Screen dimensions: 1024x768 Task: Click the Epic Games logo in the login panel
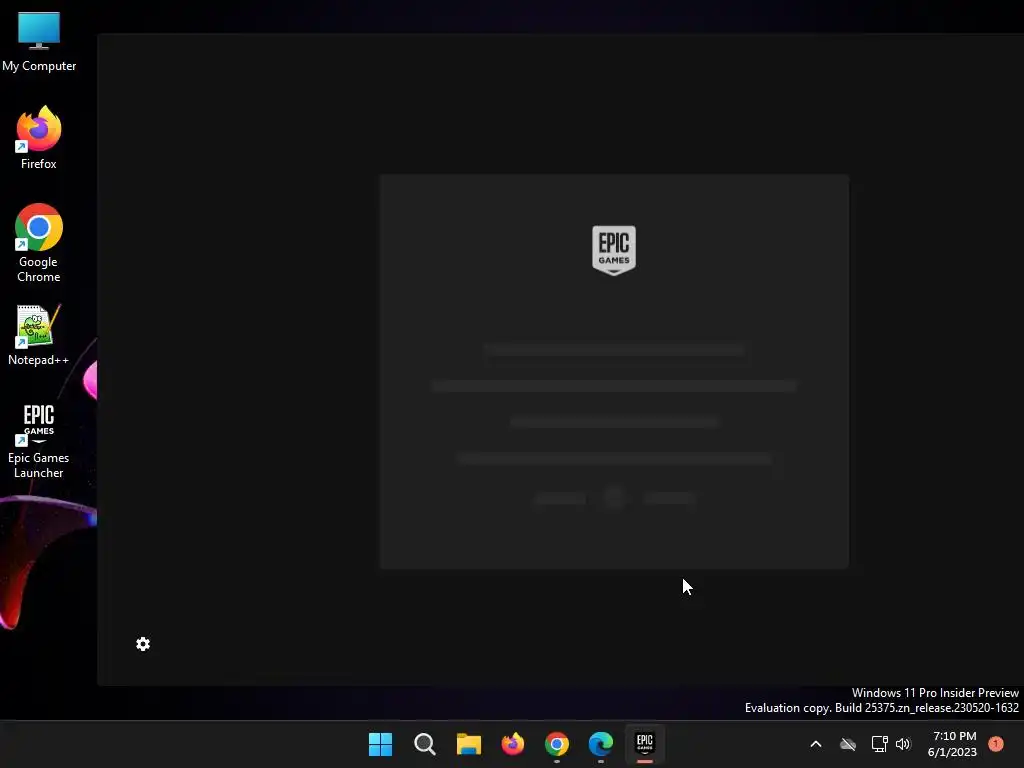click(614, 250)
